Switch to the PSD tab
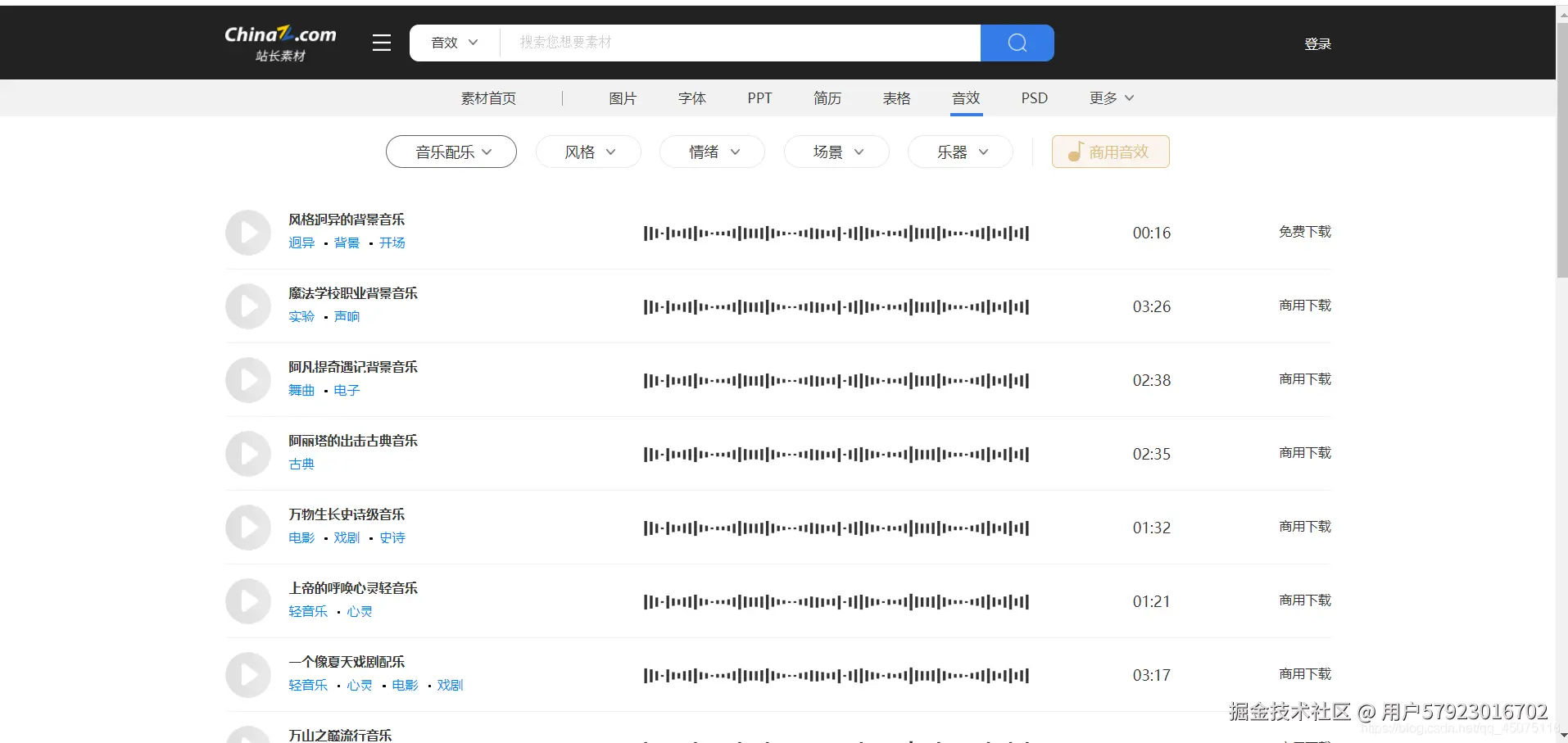The width and height of the screenshot is (1568, 743). [1033, 97]
